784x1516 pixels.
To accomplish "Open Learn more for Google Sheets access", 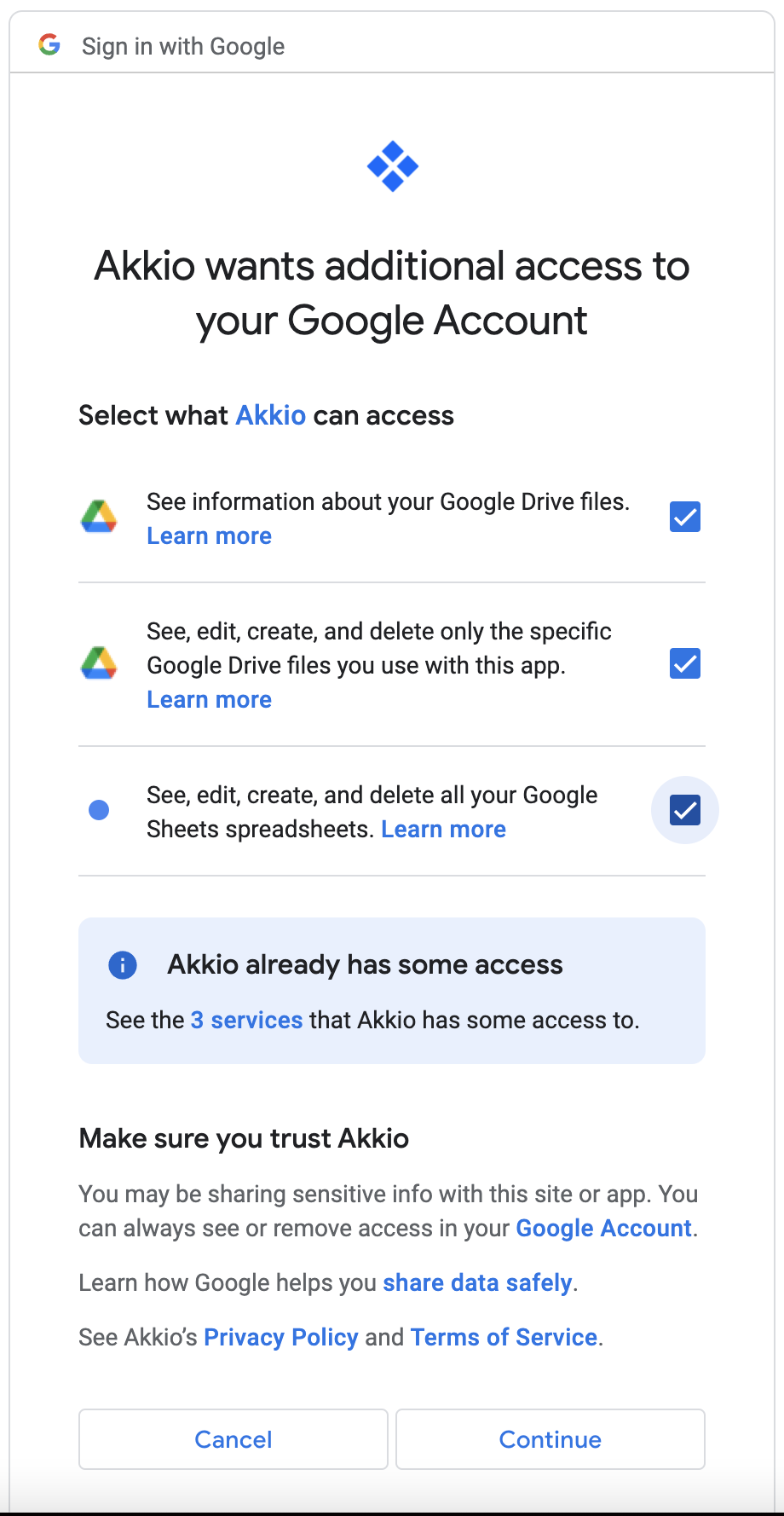I will 443,830.
